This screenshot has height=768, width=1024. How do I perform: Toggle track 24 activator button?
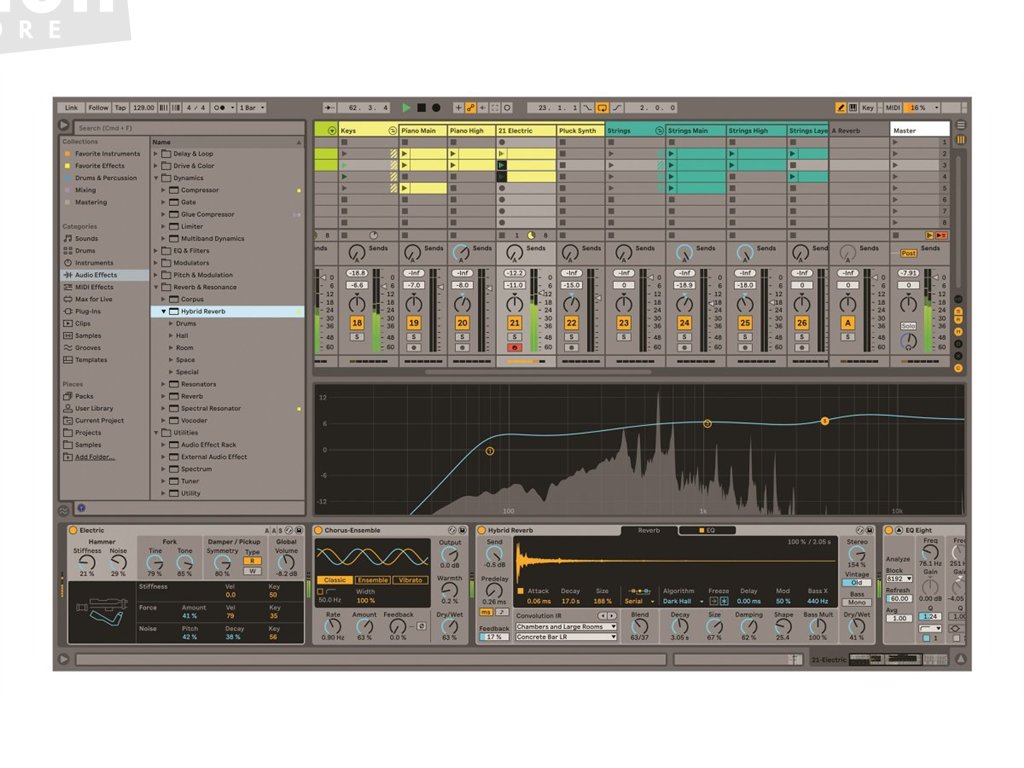tap(685, 323)
